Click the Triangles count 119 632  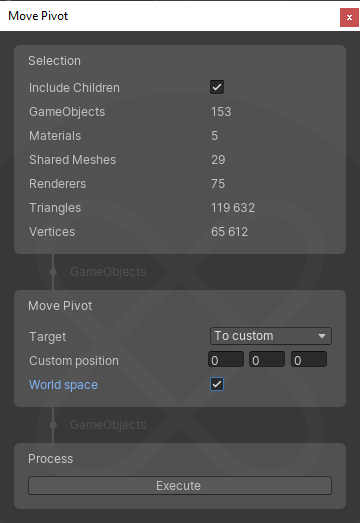[x=233, y=208]
